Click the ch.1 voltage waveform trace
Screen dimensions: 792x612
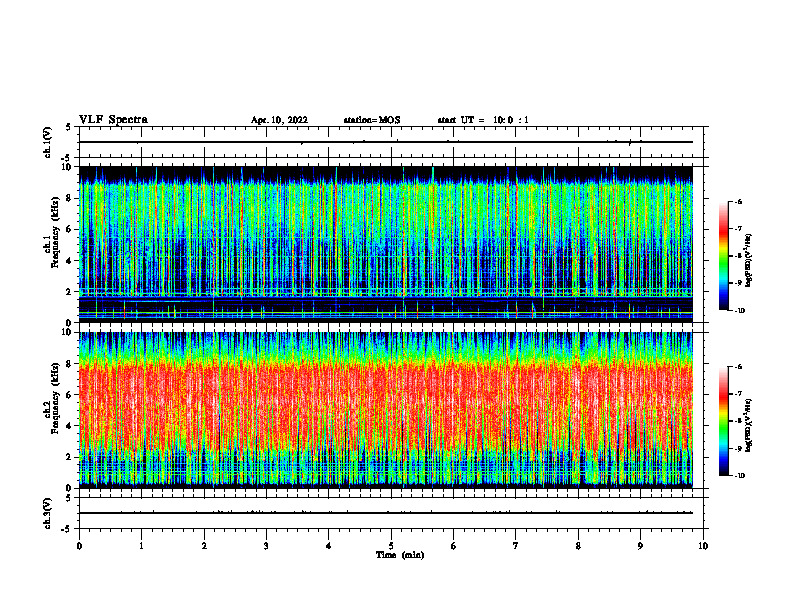click(x=386, y=142)
